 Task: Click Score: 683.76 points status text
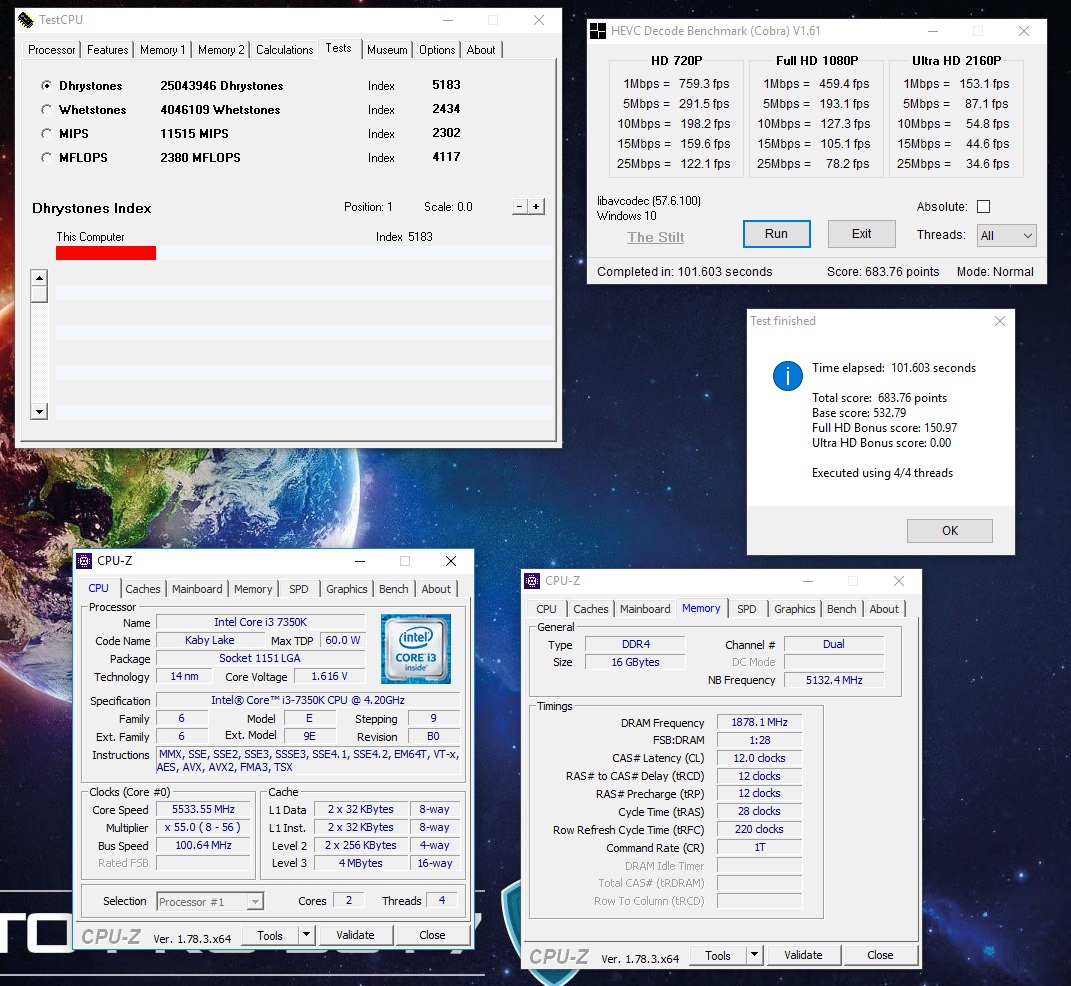pyautogui.click(x=882, y=272)
